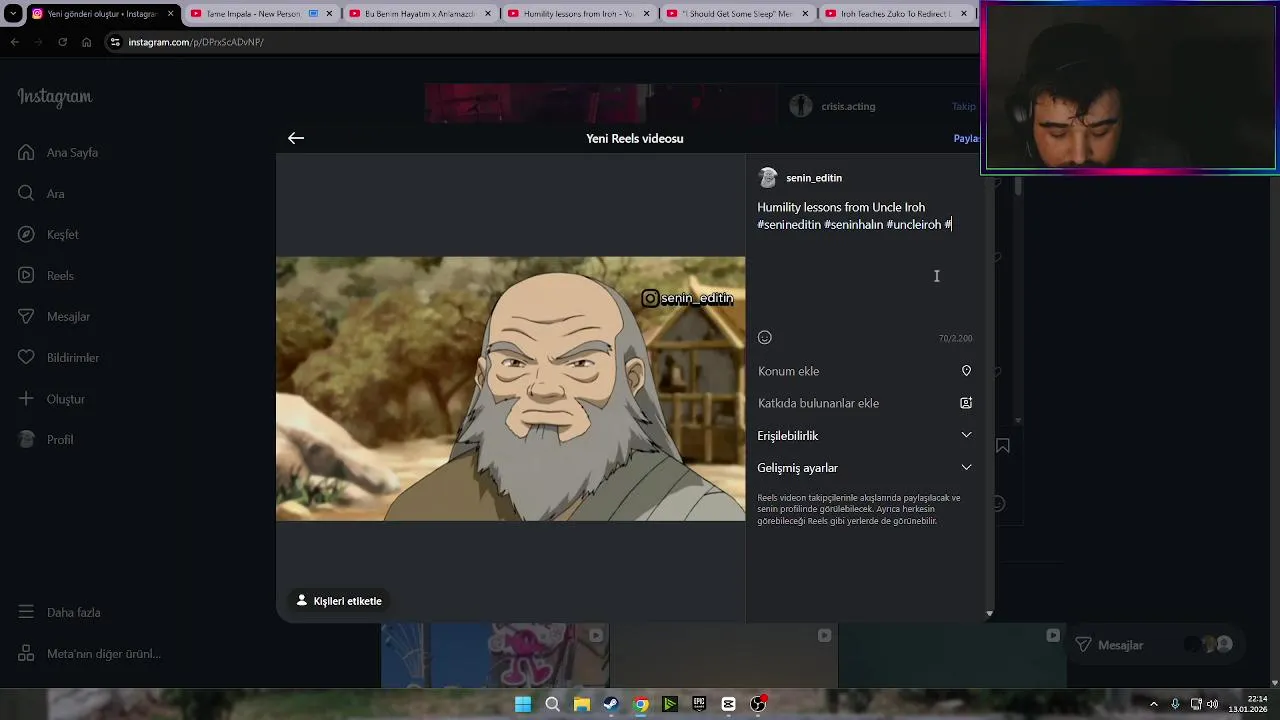1280x720 pixels.
Task: Open Ana Sayfa in the Instagram sidebar
Action: [x=58, y=153]
